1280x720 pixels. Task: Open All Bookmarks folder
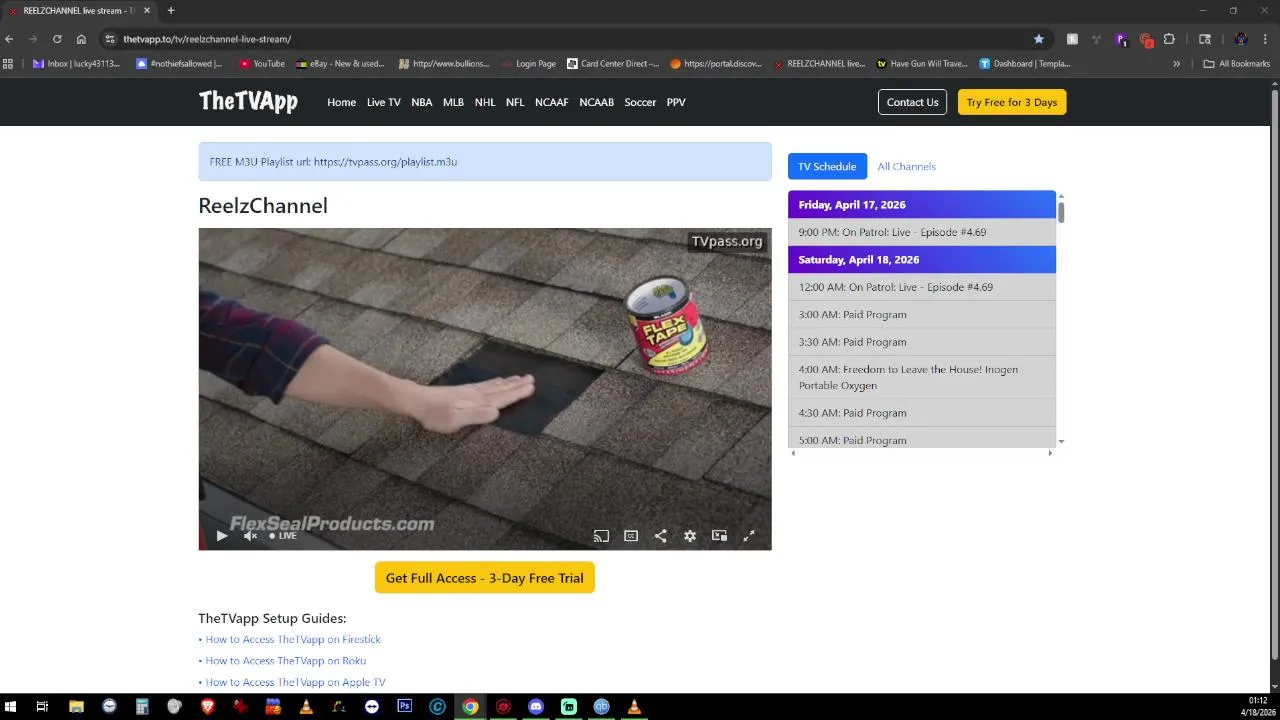click(1236, 64)
